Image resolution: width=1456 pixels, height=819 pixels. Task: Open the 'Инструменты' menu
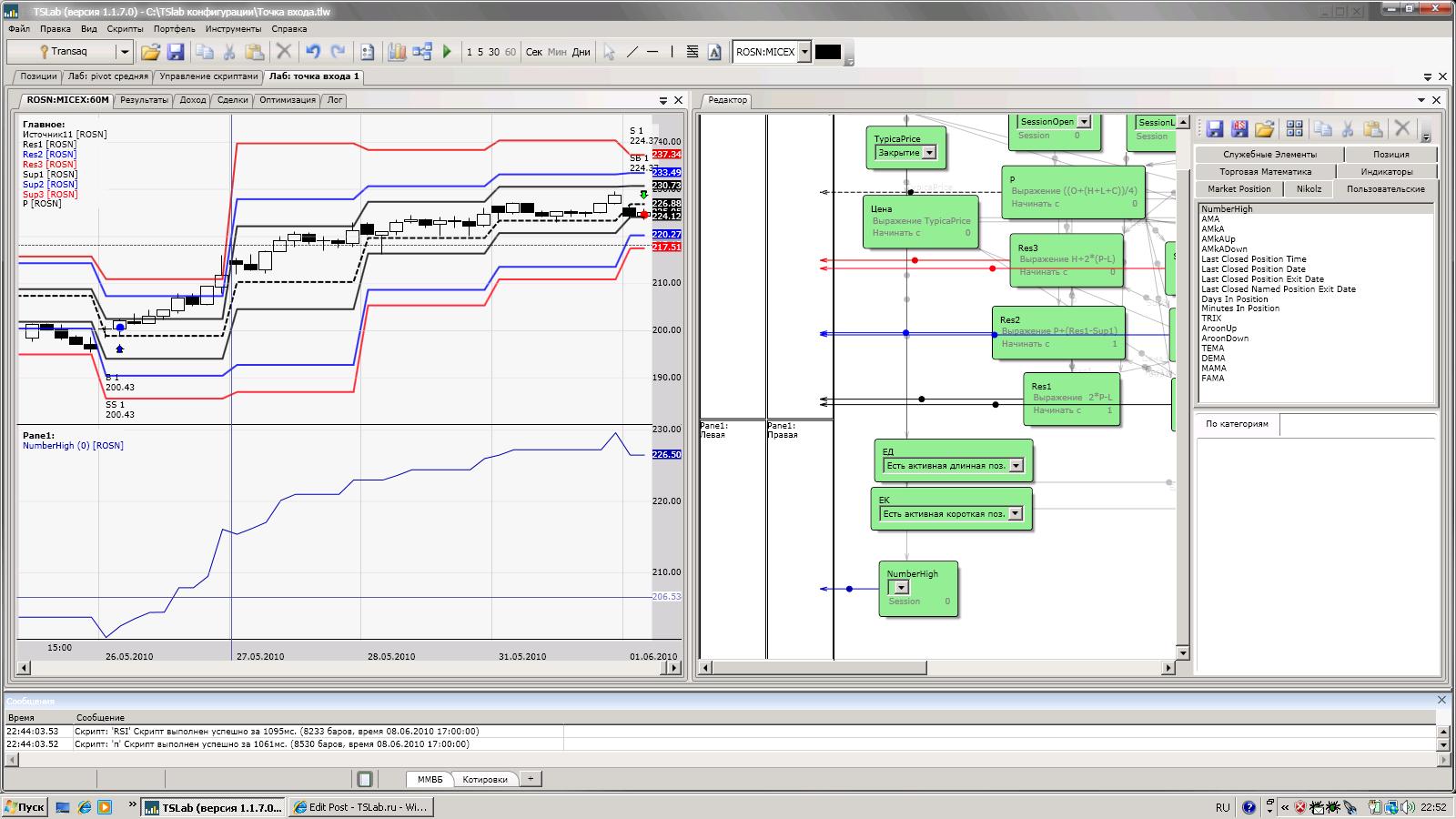(x=233, y=28)
